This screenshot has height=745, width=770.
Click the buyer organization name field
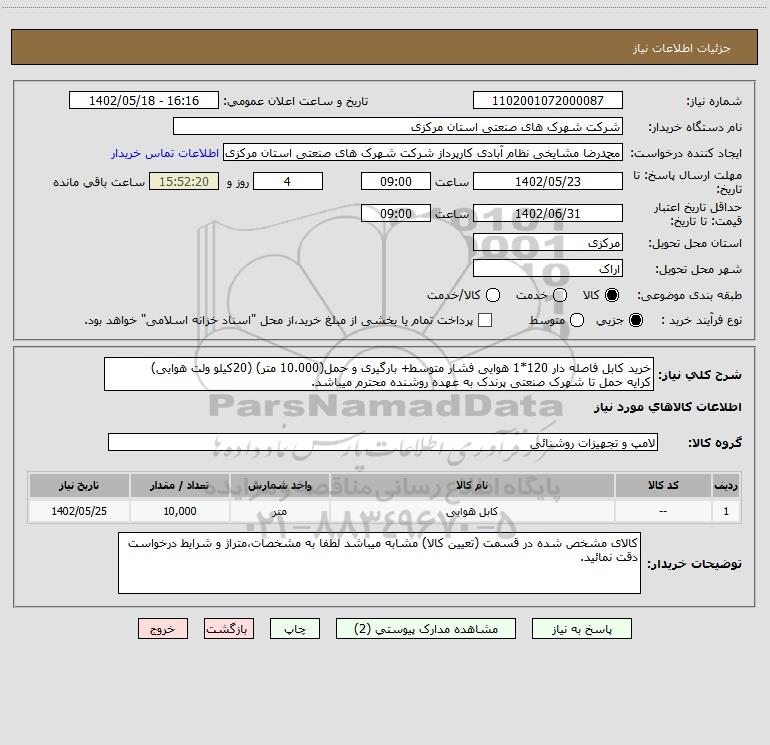click(x=398, y=126)
